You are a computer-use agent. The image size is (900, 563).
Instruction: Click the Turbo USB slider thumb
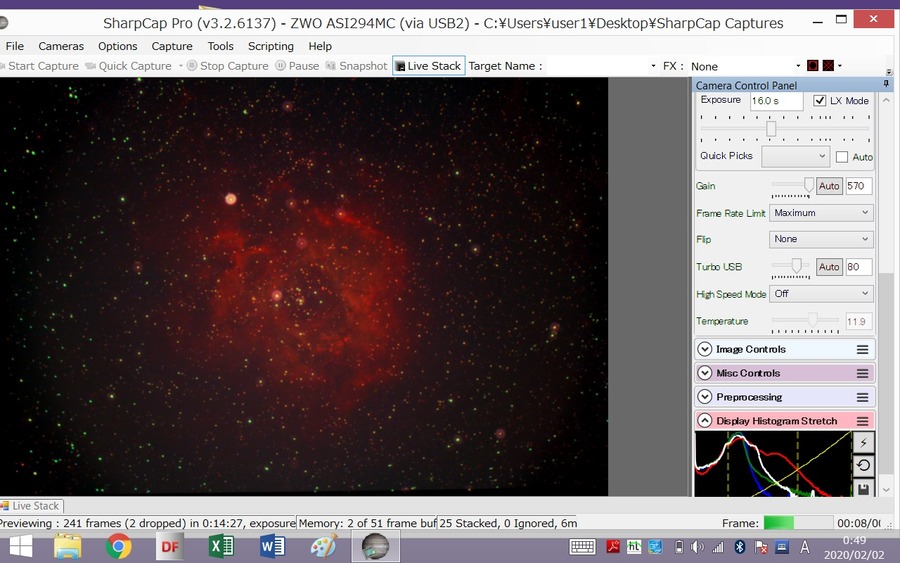[796, 265]
